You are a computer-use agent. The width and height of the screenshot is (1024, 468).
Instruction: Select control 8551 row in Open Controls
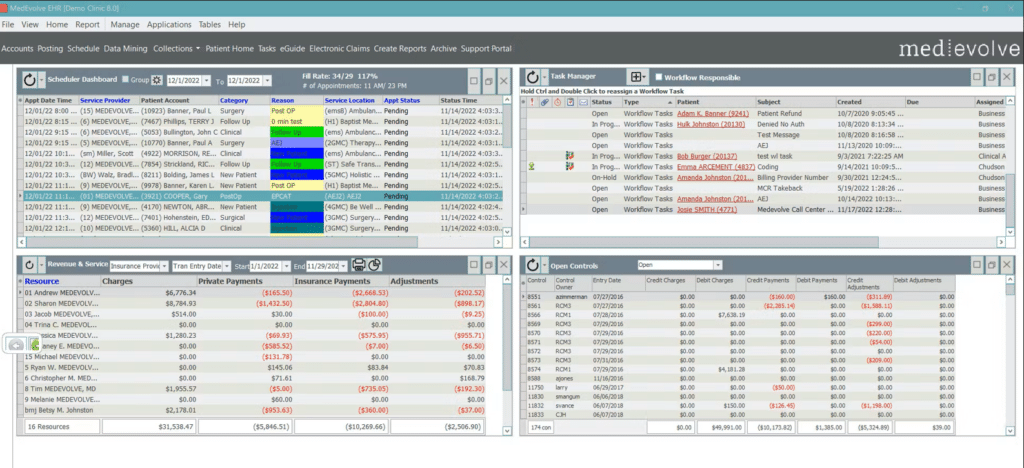coord(739,296)
